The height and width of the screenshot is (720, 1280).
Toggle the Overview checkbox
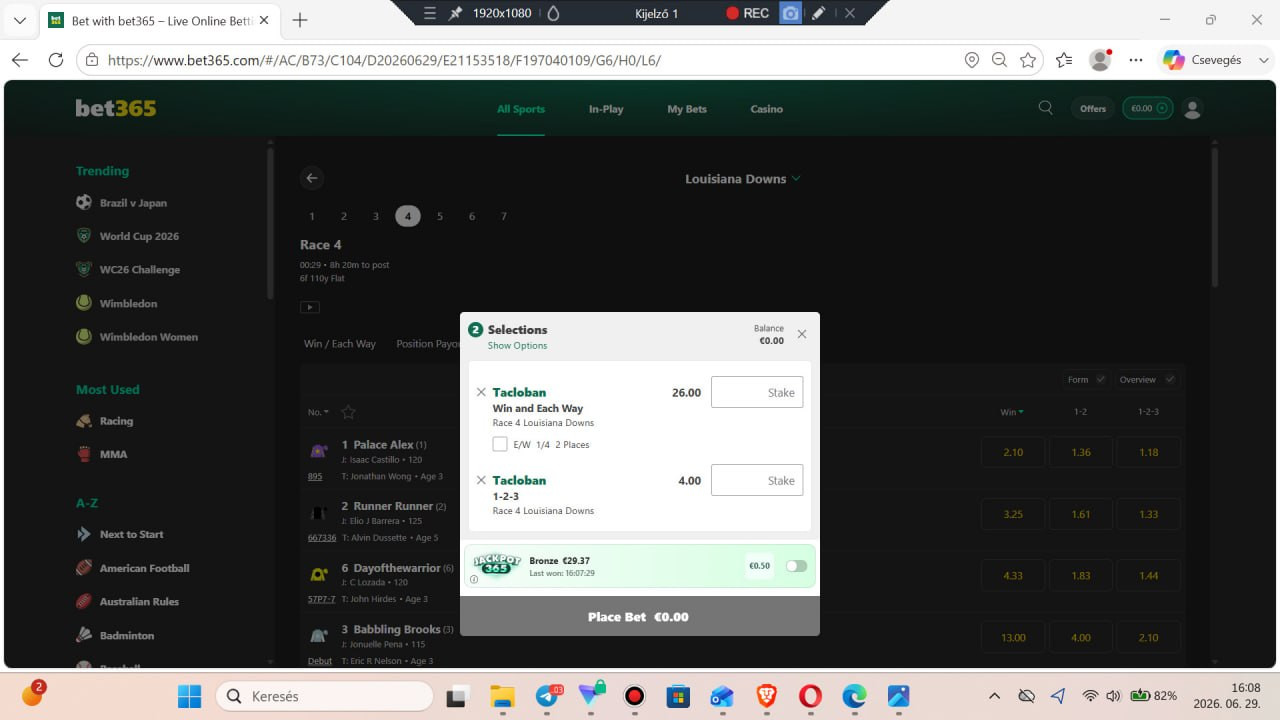click(1171, 379)
